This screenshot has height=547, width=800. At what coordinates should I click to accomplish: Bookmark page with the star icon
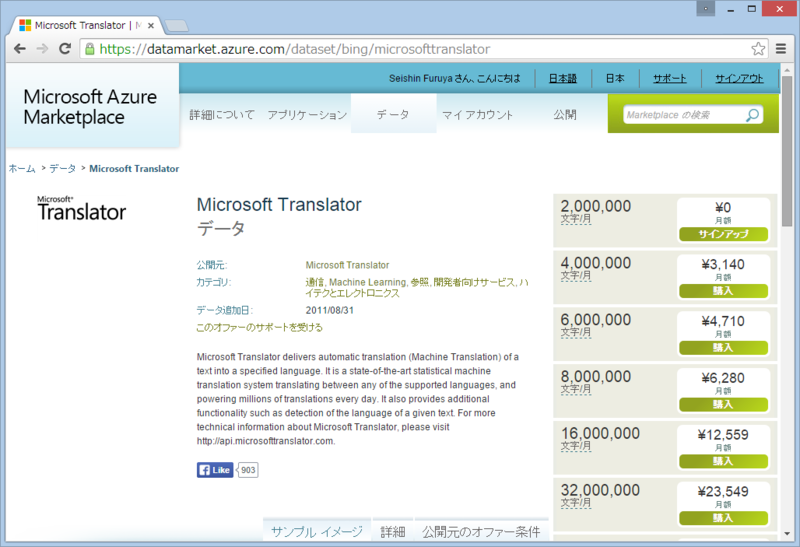tap(758, 48)
